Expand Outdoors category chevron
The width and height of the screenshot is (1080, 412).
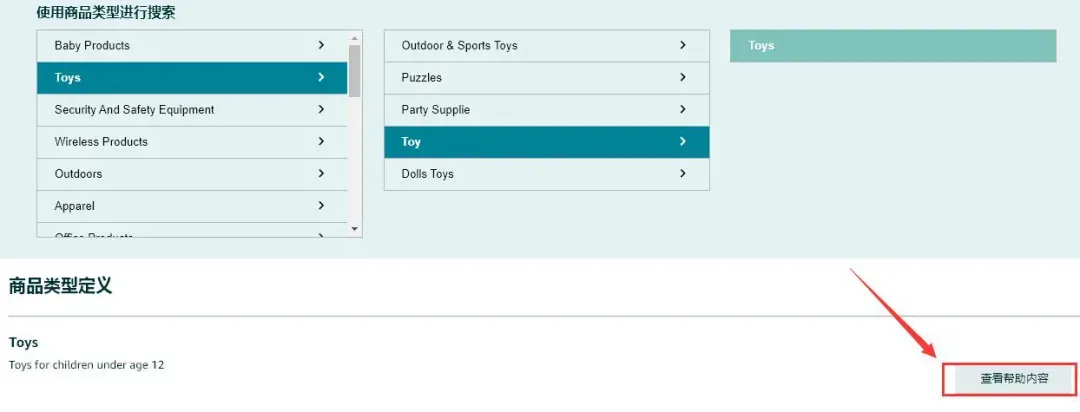(321, 174)
